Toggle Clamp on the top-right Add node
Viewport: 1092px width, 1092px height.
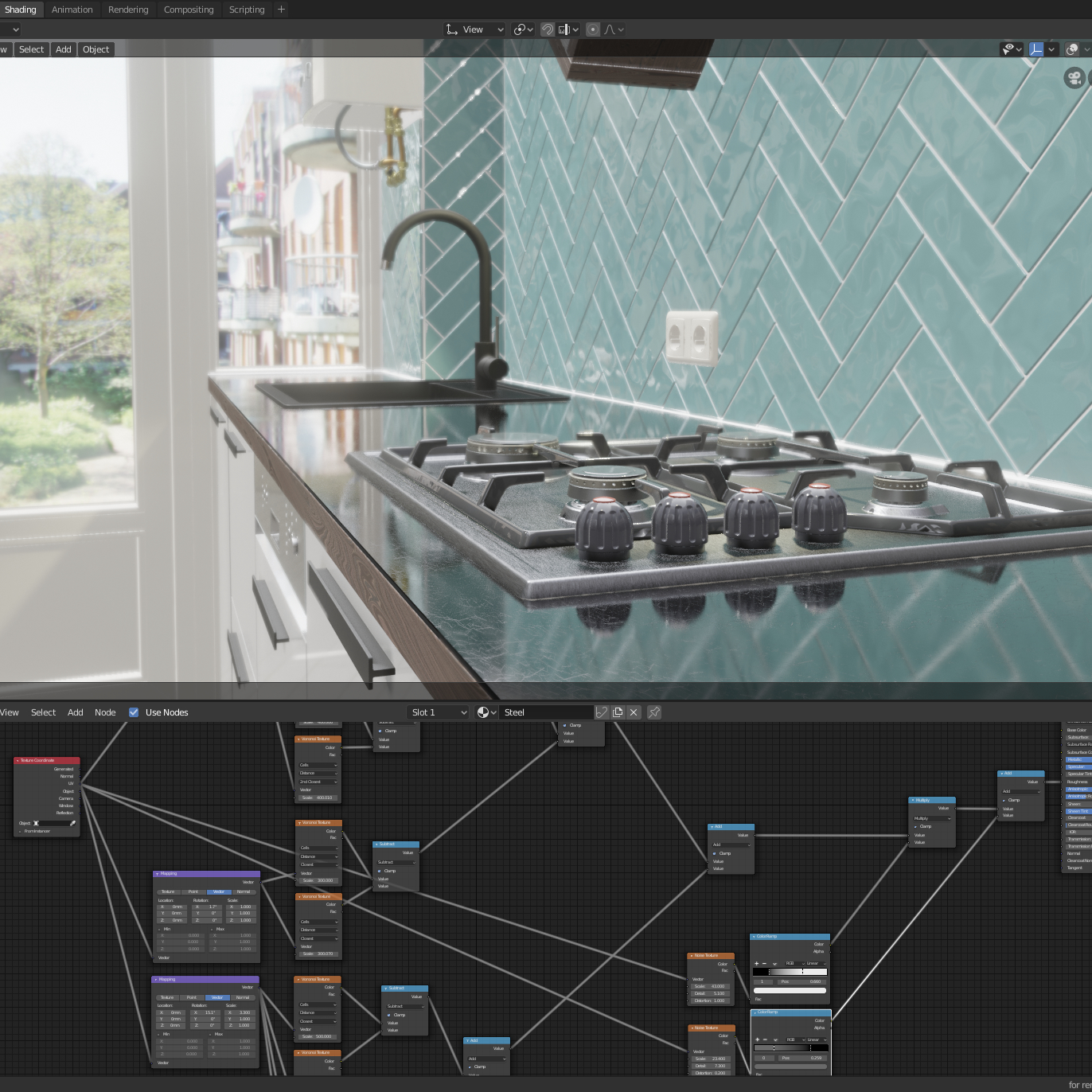1004,800
